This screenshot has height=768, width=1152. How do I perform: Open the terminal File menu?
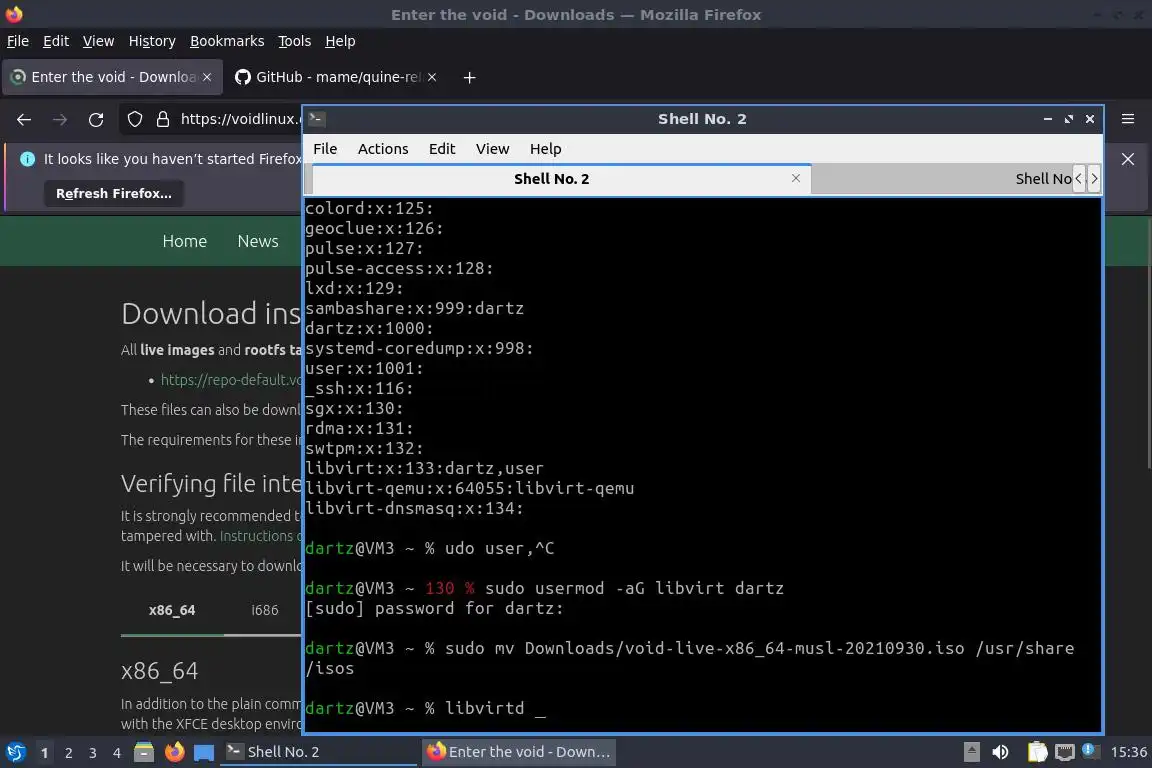coord(325,148)
